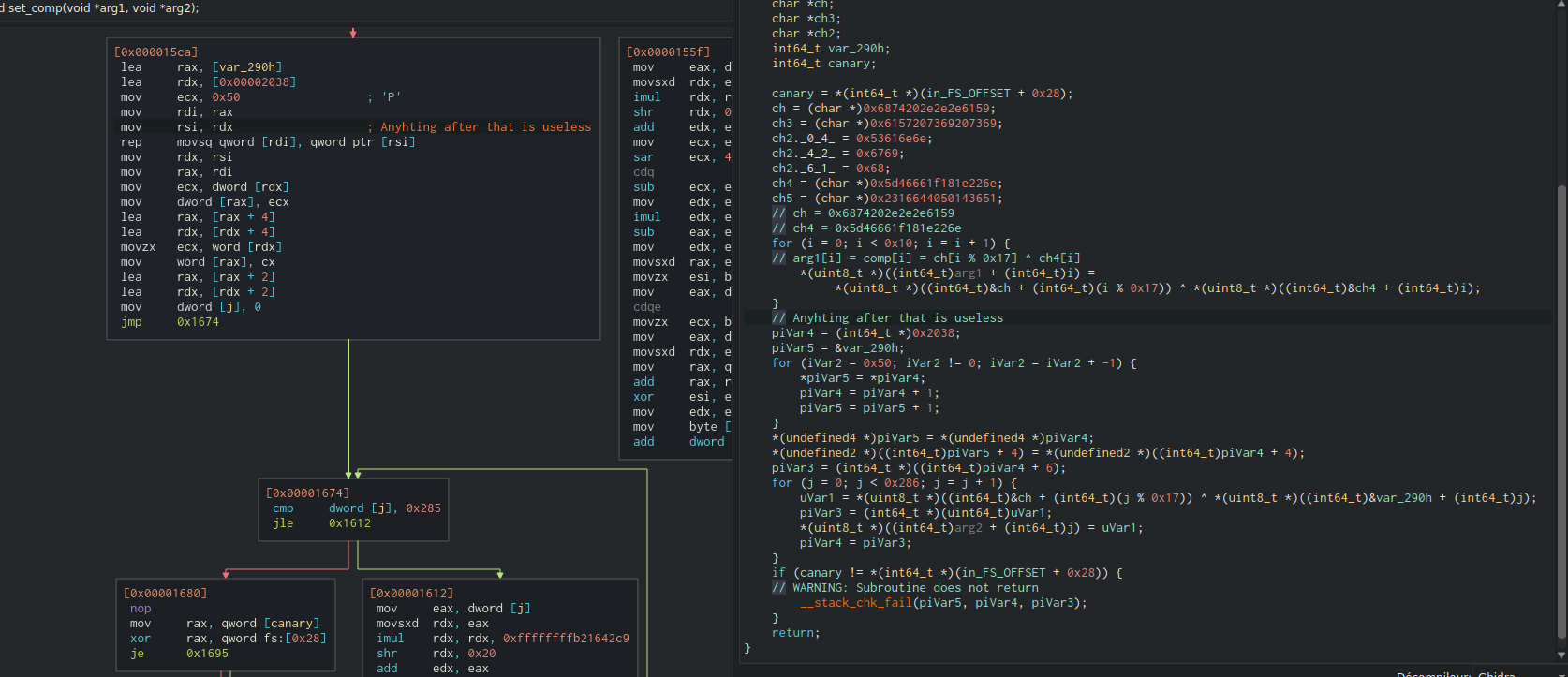
Task: Click 'mov rax, qword [canary]' instruction
Action: point(225,624)
